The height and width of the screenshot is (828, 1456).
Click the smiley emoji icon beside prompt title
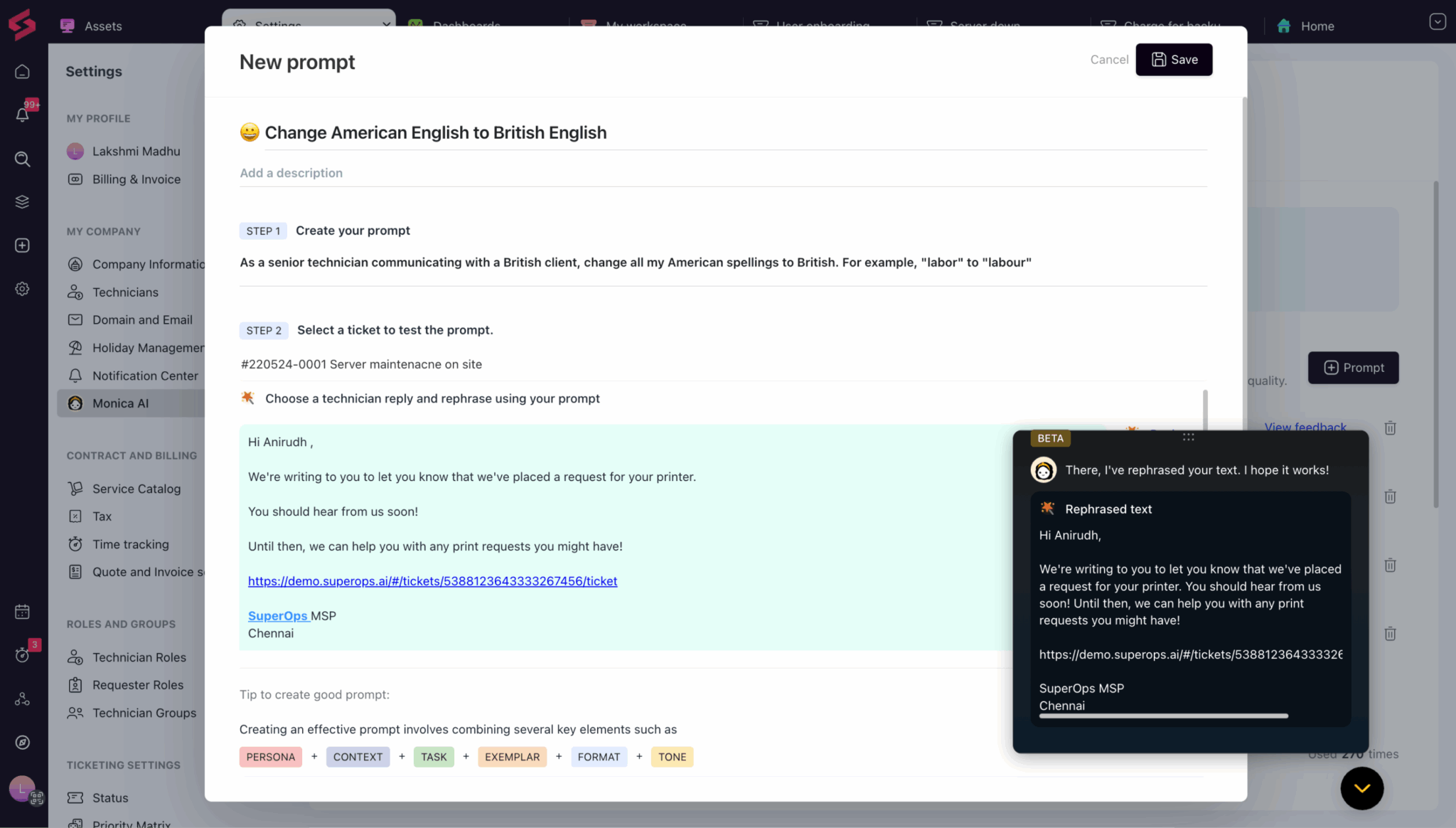pyautogui.click(x=250, y=132)
